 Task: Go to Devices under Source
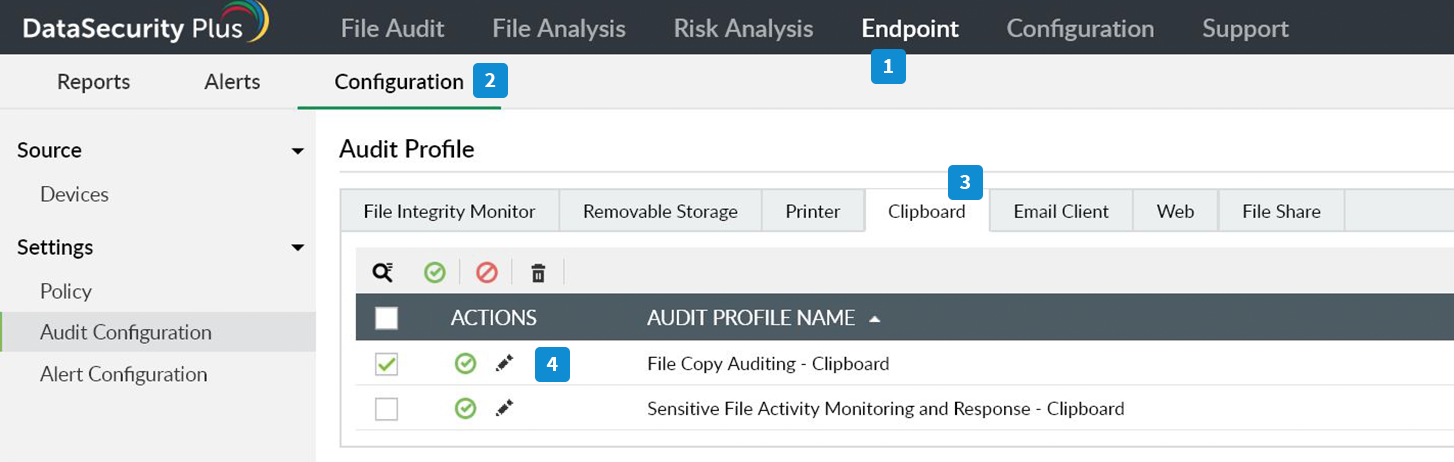pos(74,194)
